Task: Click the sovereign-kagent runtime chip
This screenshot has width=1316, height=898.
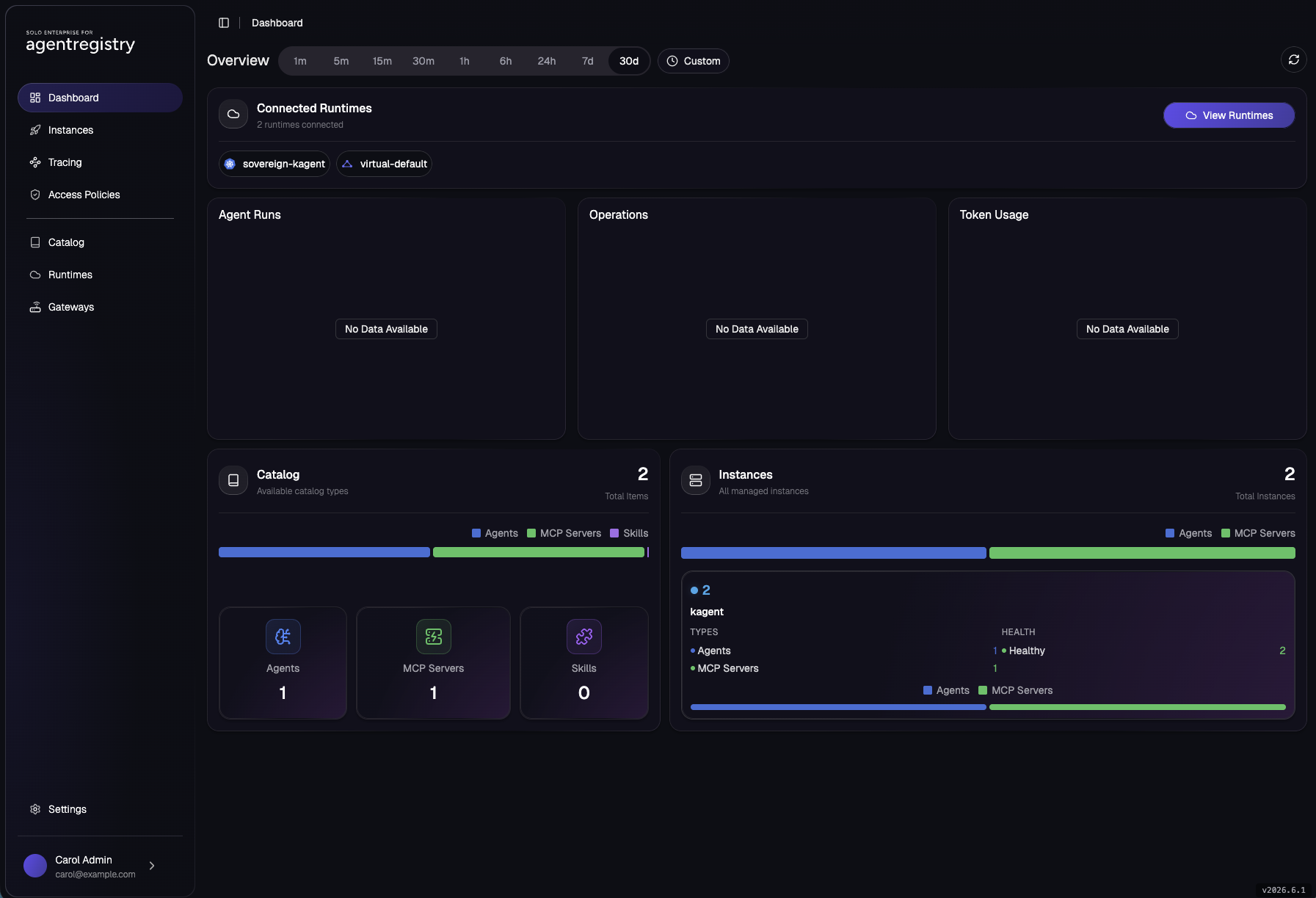Action: [x=275, y=164]
